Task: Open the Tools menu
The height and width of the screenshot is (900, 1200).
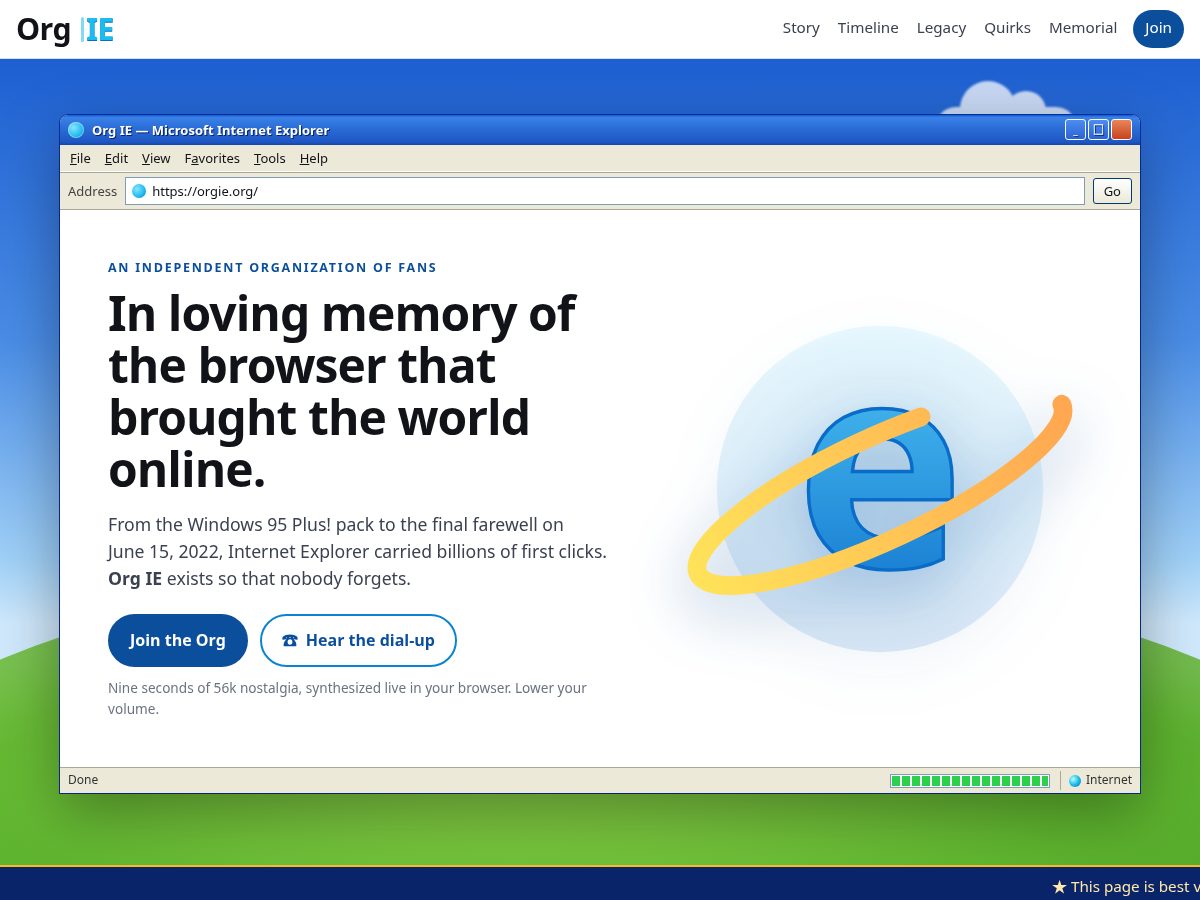Action: 270,158
